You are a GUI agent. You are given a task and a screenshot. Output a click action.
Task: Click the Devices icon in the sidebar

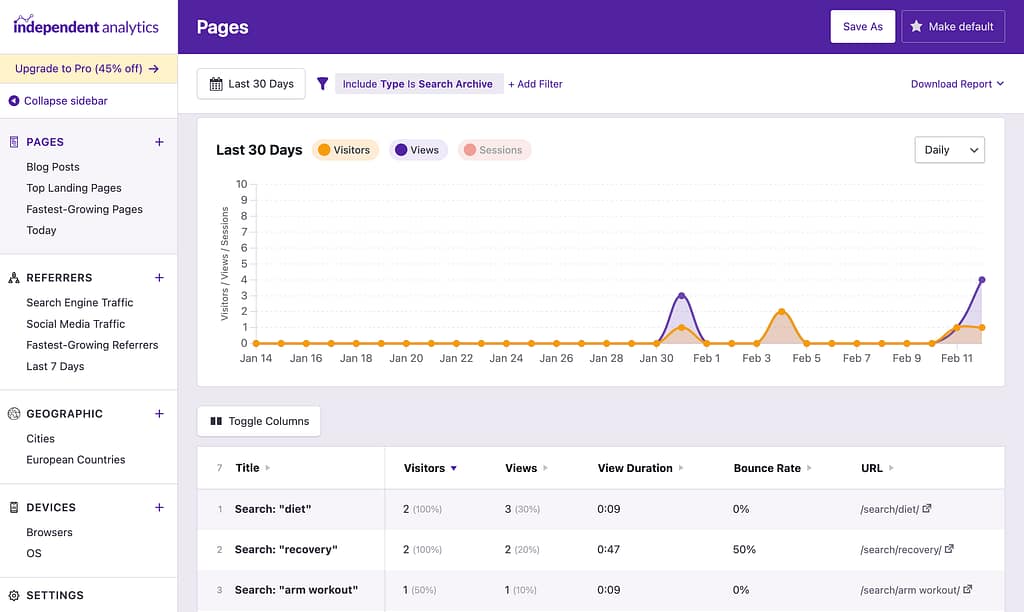[x=12, y=507]
